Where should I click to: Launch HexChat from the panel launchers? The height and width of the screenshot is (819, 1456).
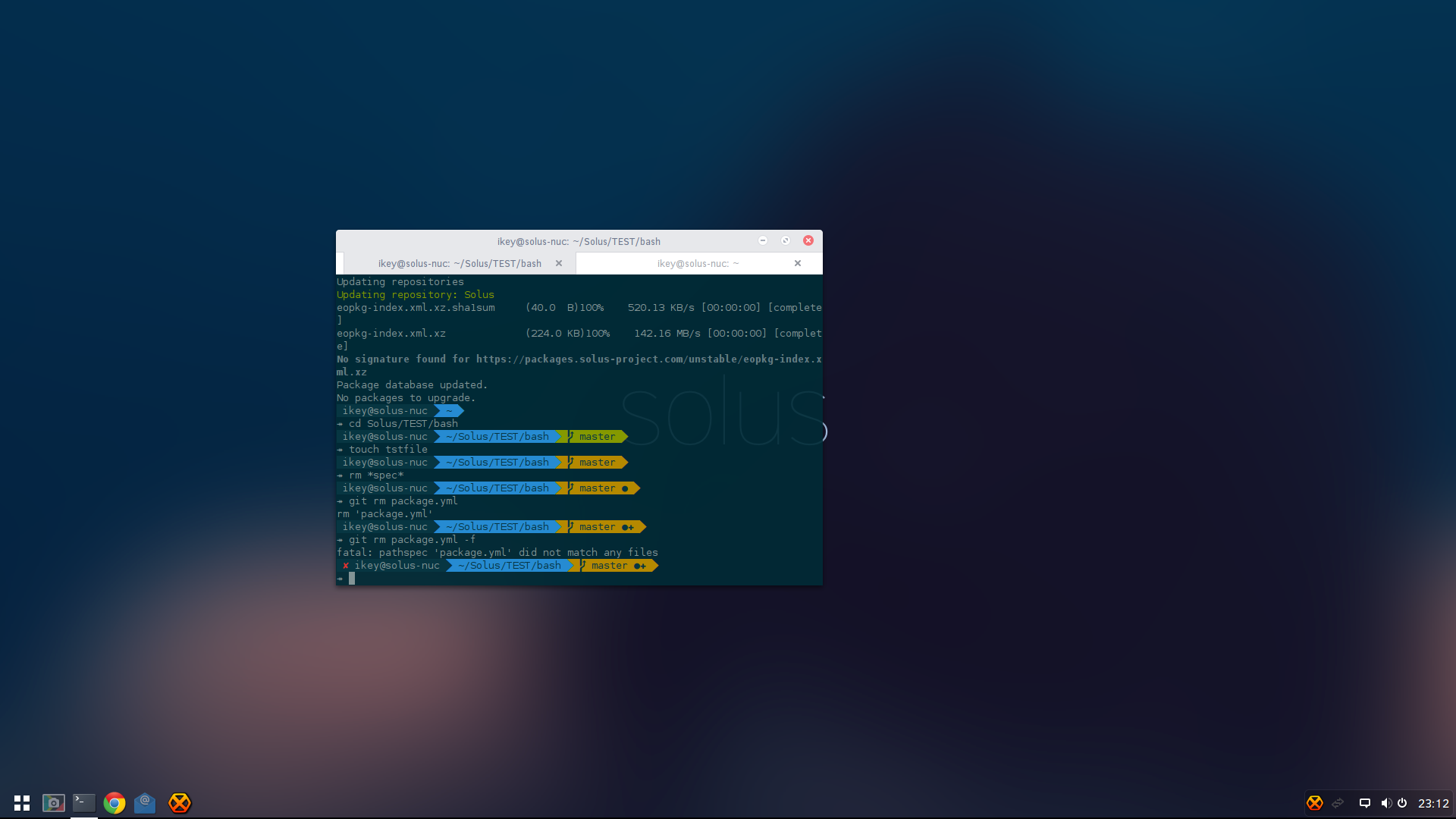tap(180, 803)
